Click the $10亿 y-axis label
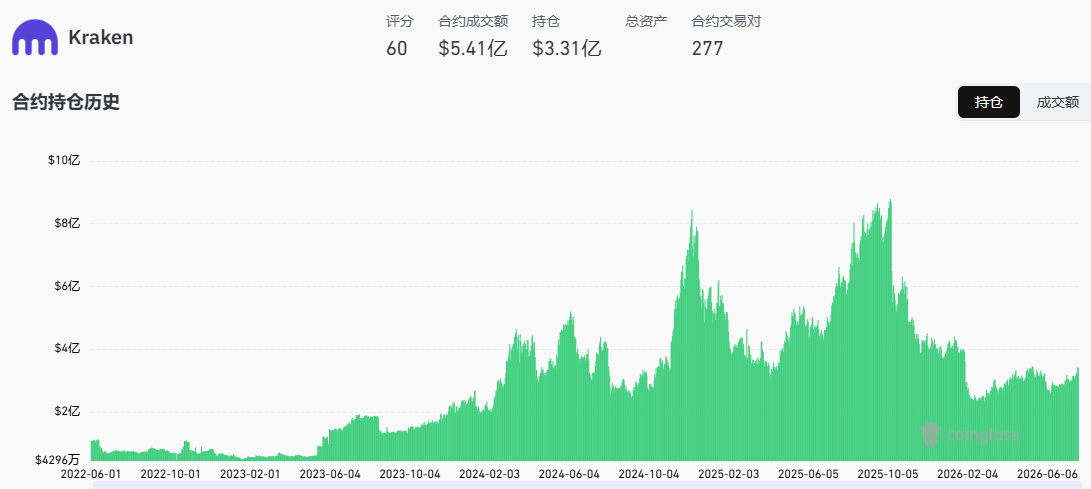The image size is (1091, 489). pyautogui.click(x=64, y=160)
